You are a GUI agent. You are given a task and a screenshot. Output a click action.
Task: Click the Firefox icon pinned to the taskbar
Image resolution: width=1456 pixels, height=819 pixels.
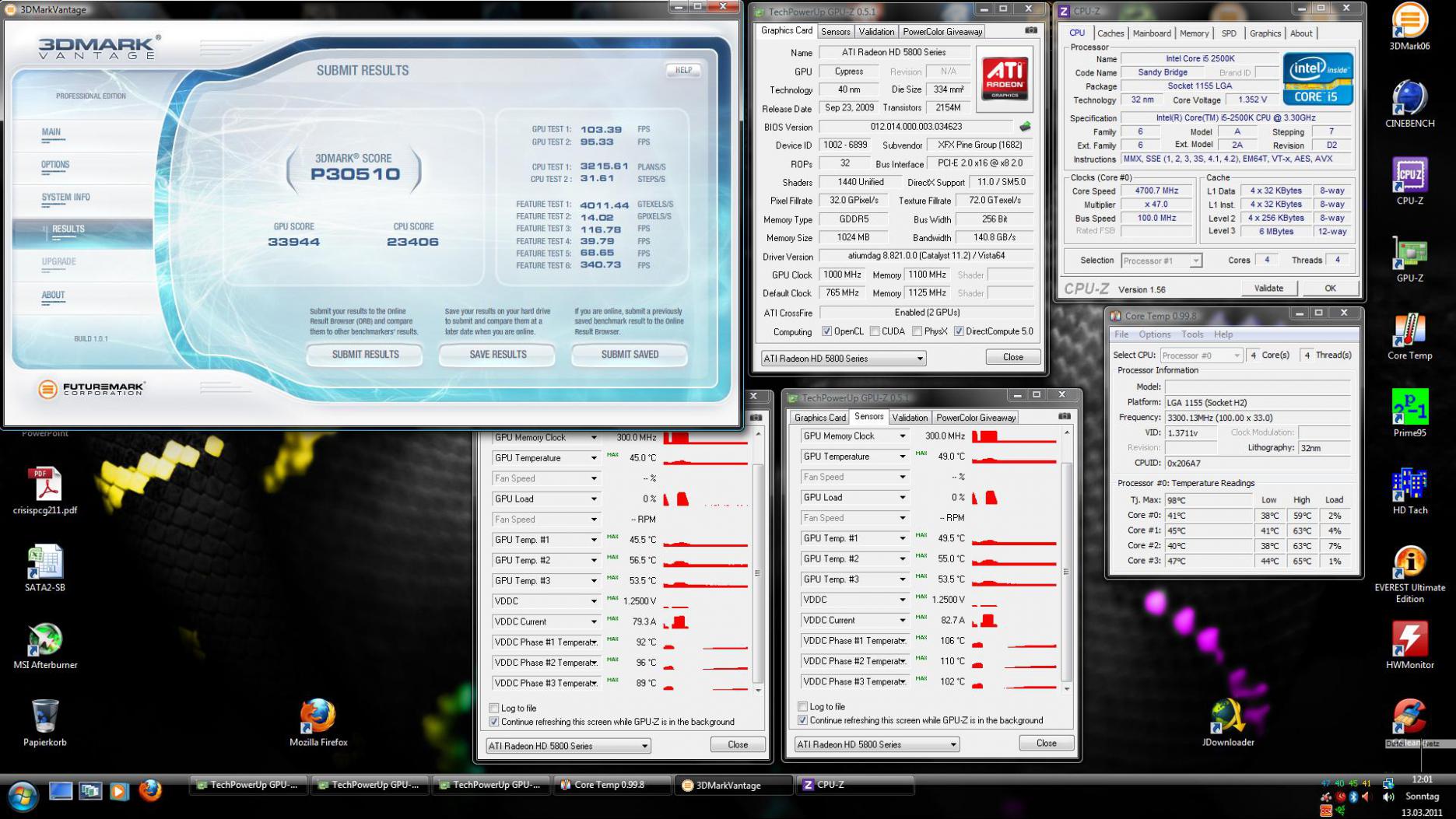[150, 790]
